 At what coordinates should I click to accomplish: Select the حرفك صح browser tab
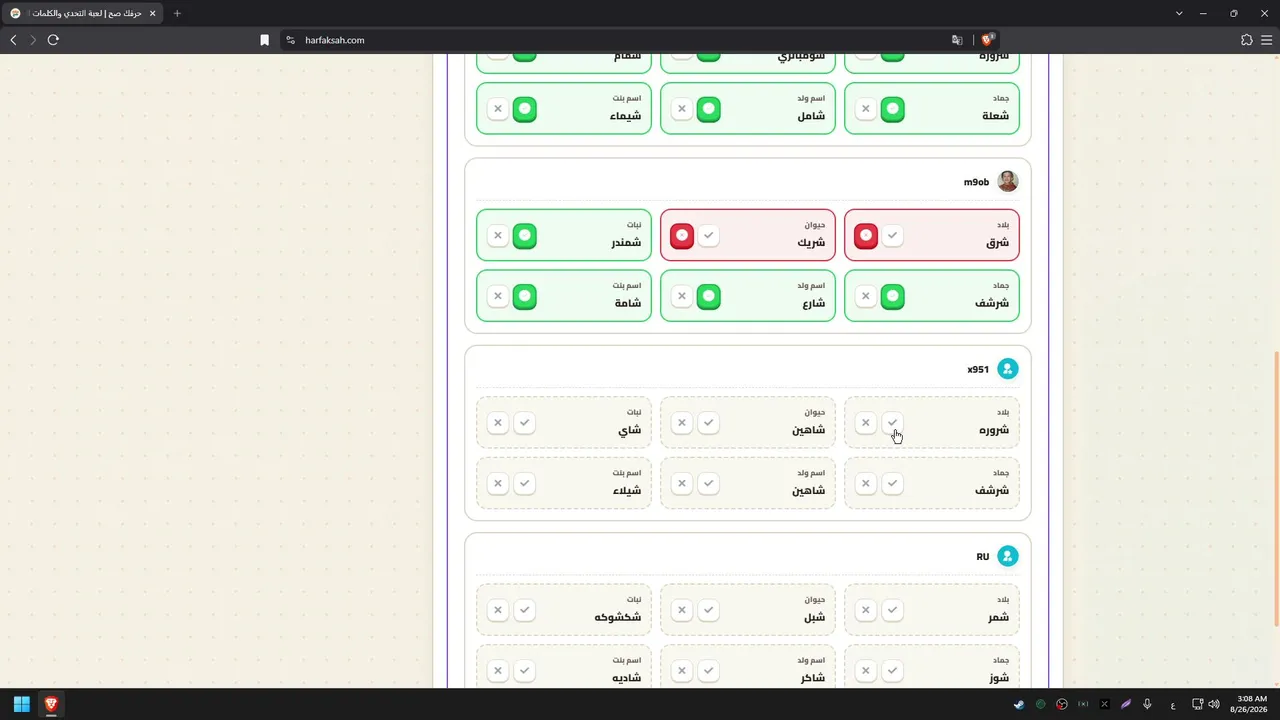[83, 13]
